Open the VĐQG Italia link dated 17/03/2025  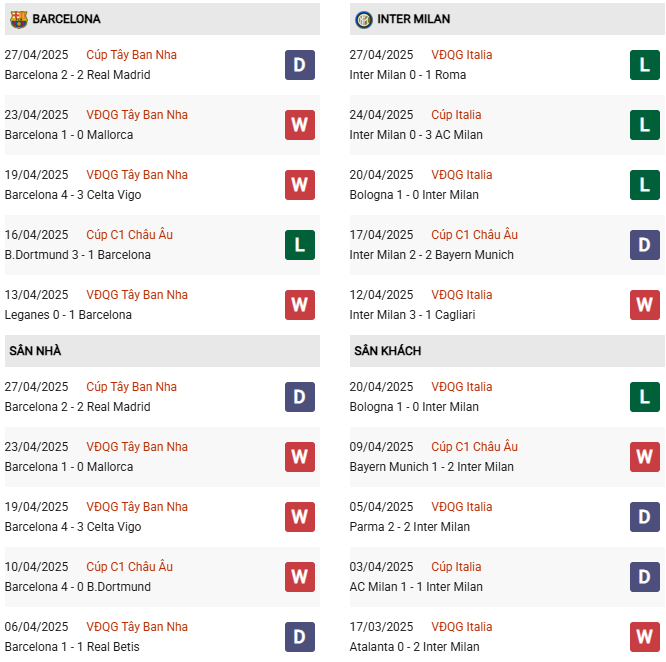tap(462, 627)
